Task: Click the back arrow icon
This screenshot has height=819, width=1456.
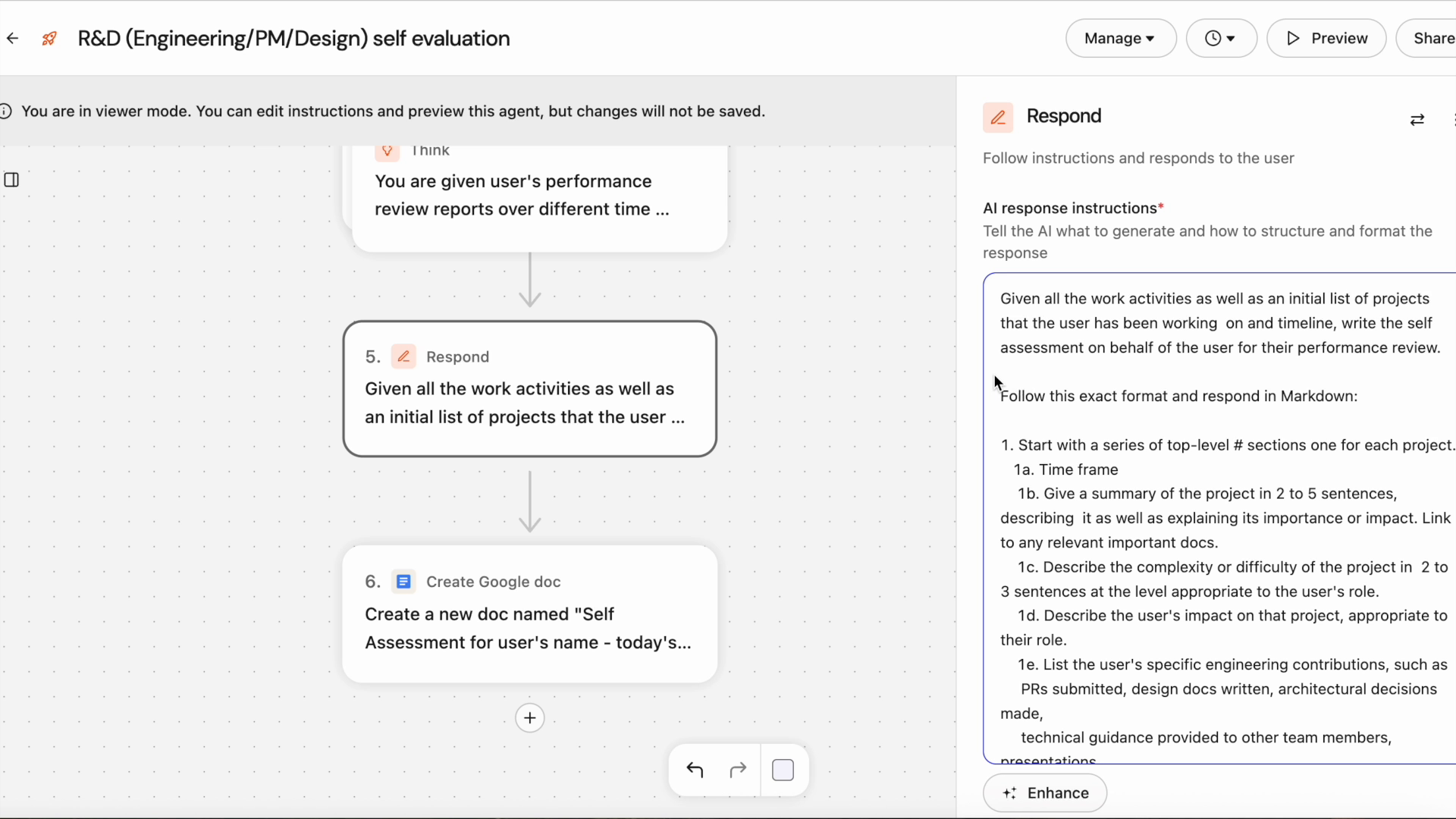Action: pos(13,39)
